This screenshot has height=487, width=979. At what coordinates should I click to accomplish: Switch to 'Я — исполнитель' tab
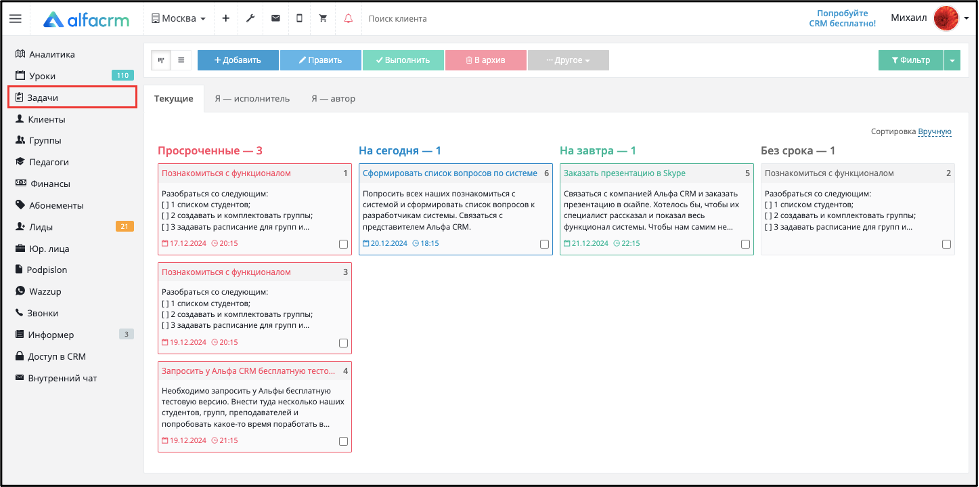coord(252,99)
